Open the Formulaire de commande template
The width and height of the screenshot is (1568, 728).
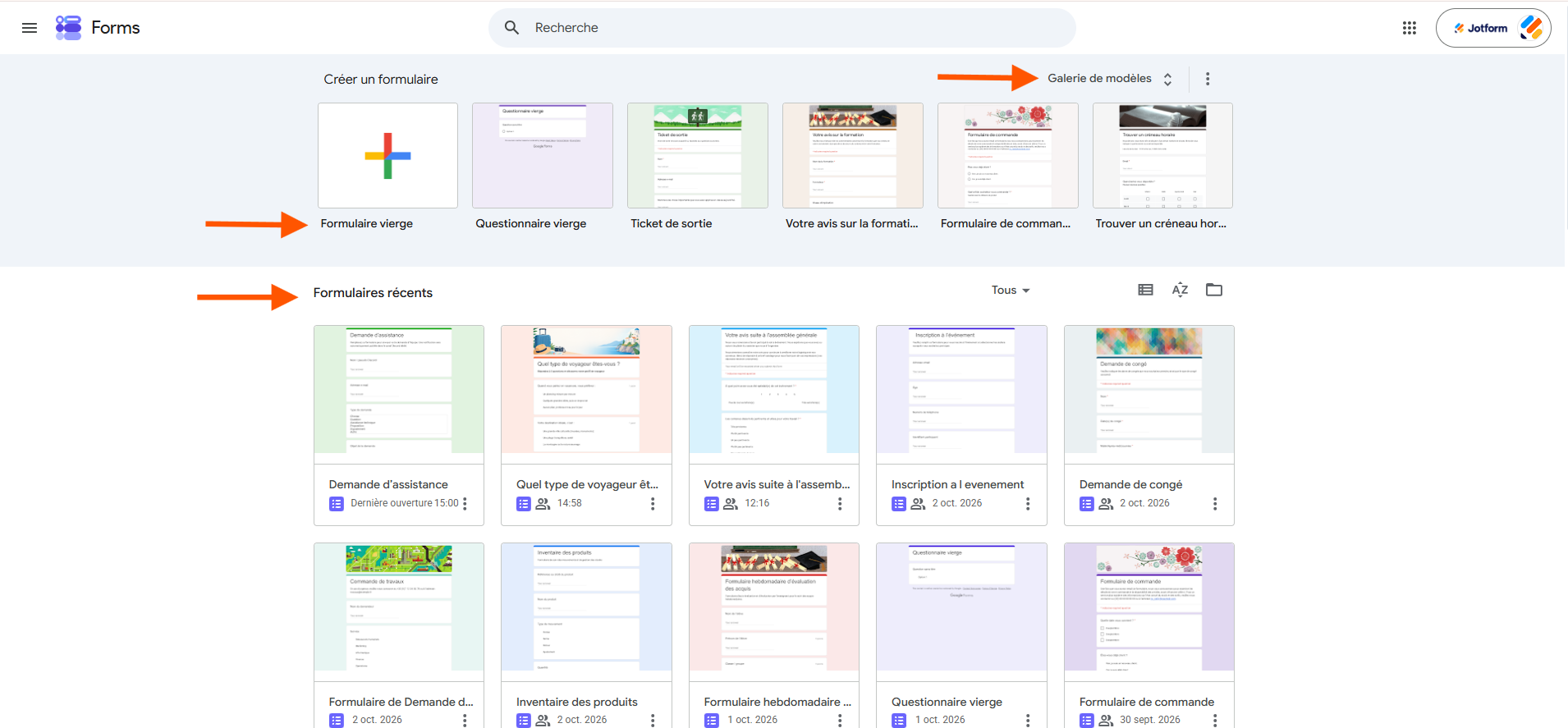click(1008, 155)
